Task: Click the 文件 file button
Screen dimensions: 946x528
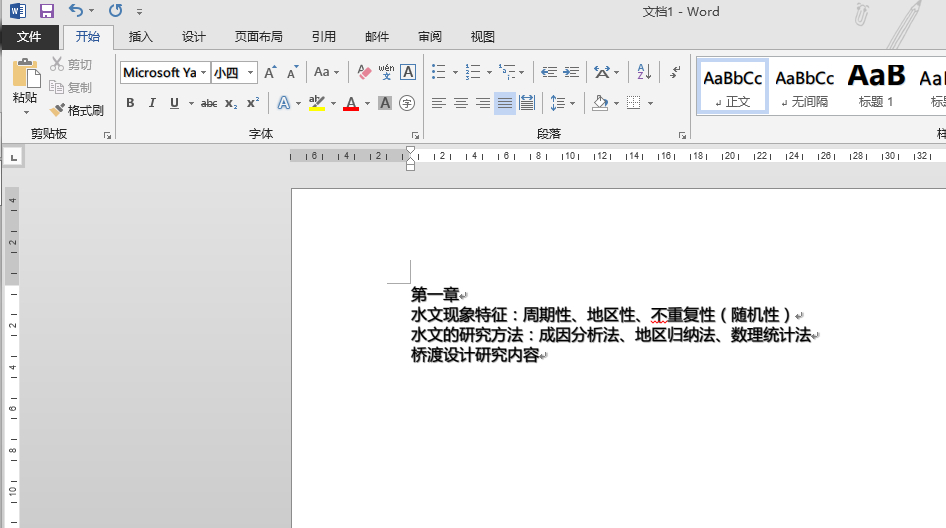Action: point(29,37)
